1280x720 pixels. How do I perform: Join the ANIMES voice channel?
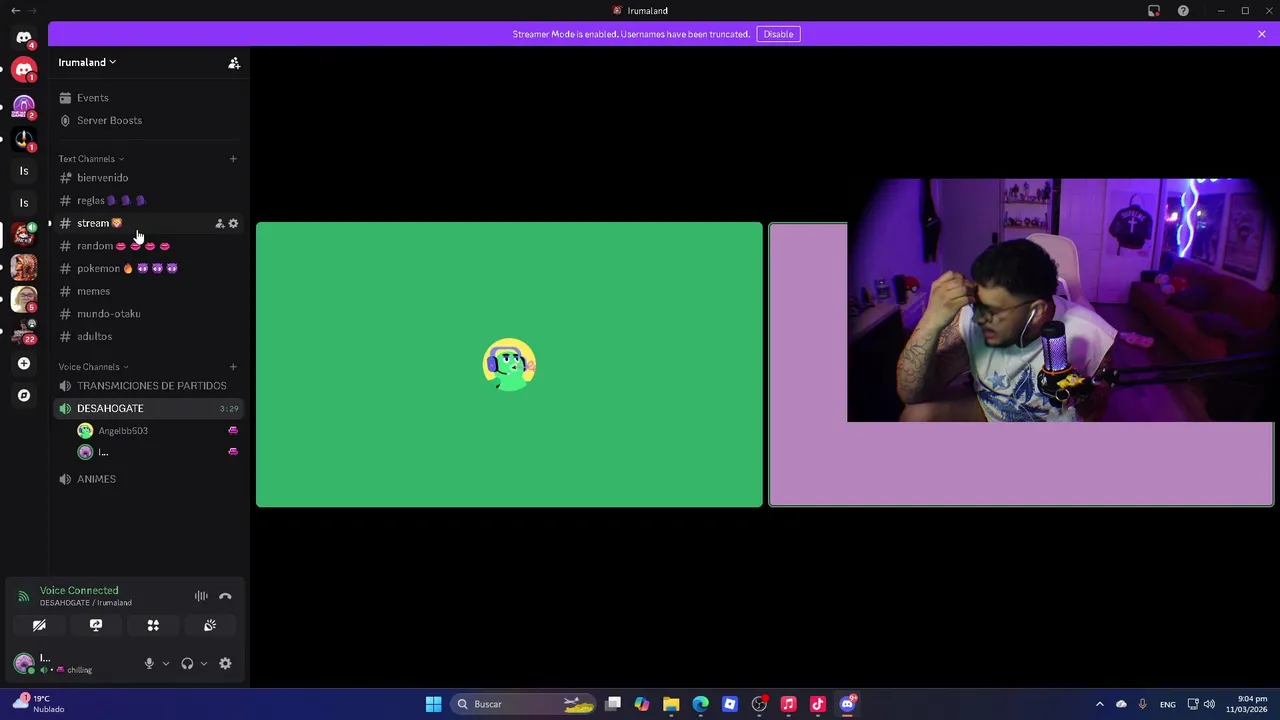point(149,479)
